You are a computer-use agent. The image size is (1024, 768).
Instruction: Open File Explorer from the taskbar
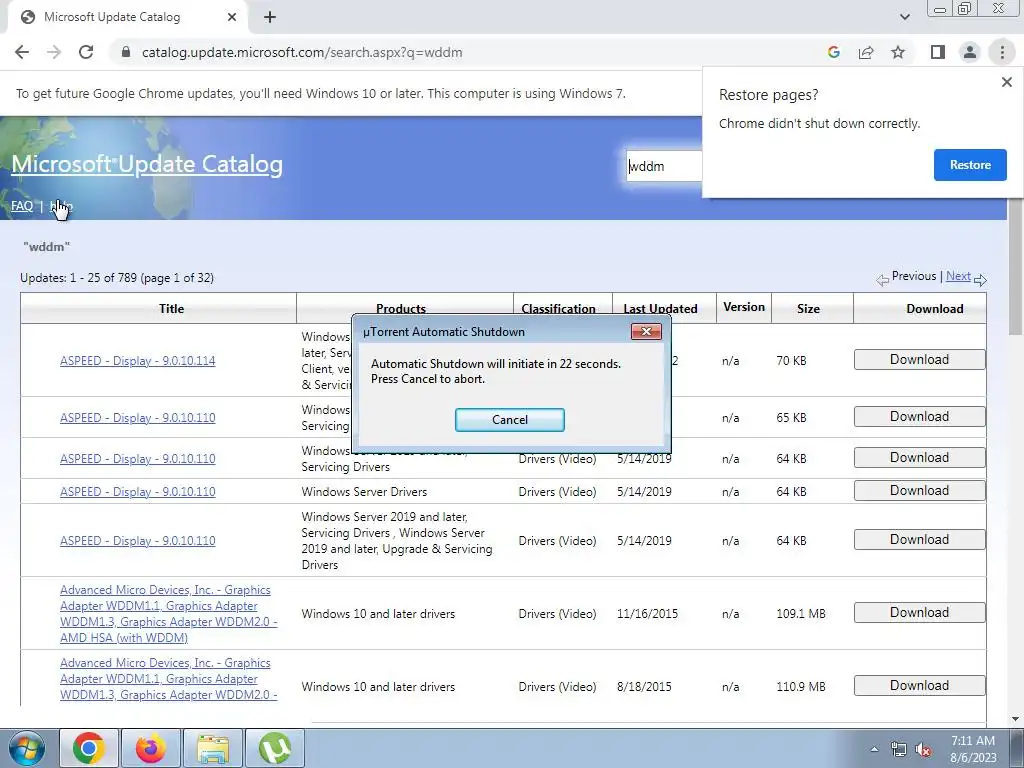coord(213,748)
